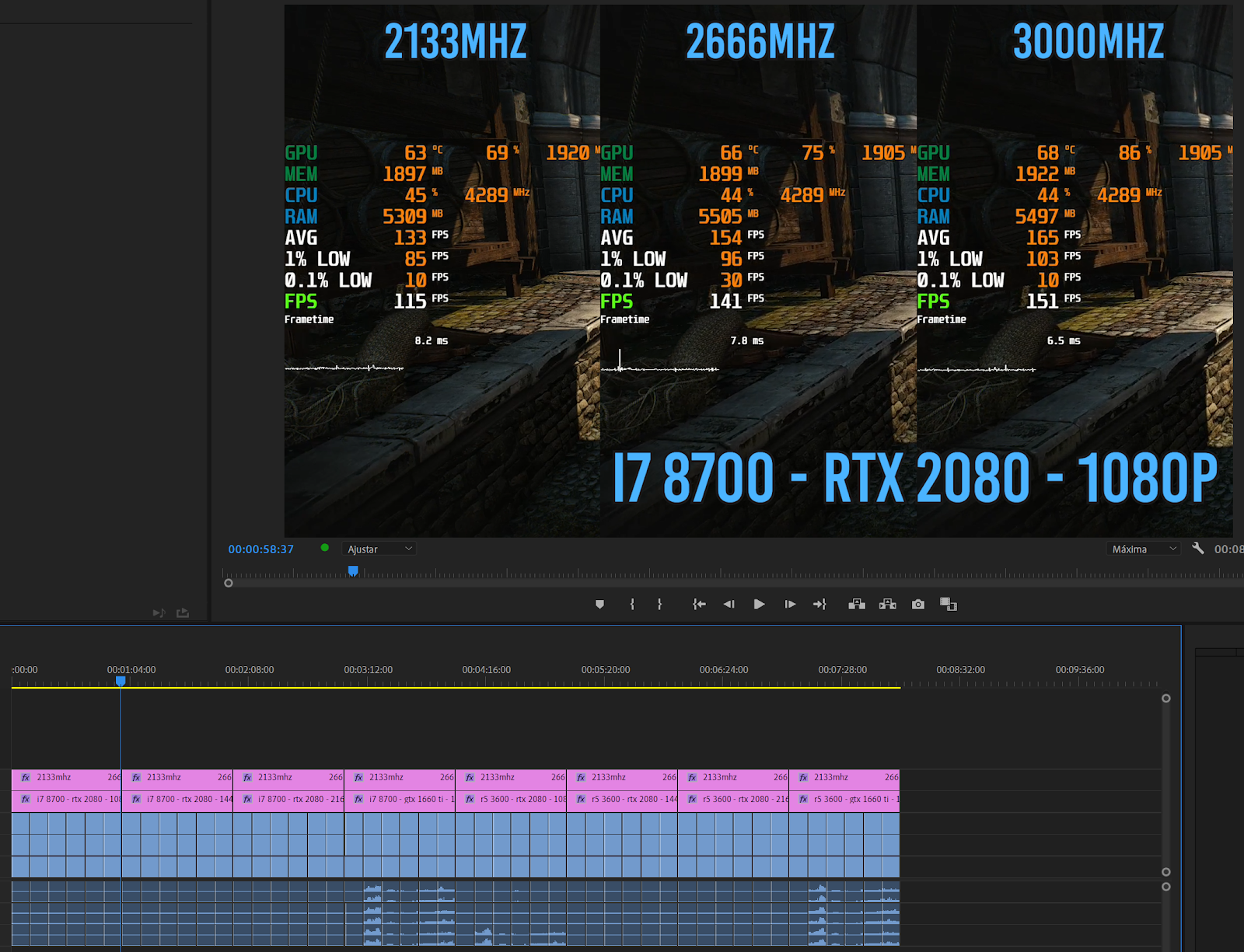The width and height of the screenshot is (1244, 952).
Task: Click the 00:04:16:00 ruler timestamp
Action: coord(487,669)
